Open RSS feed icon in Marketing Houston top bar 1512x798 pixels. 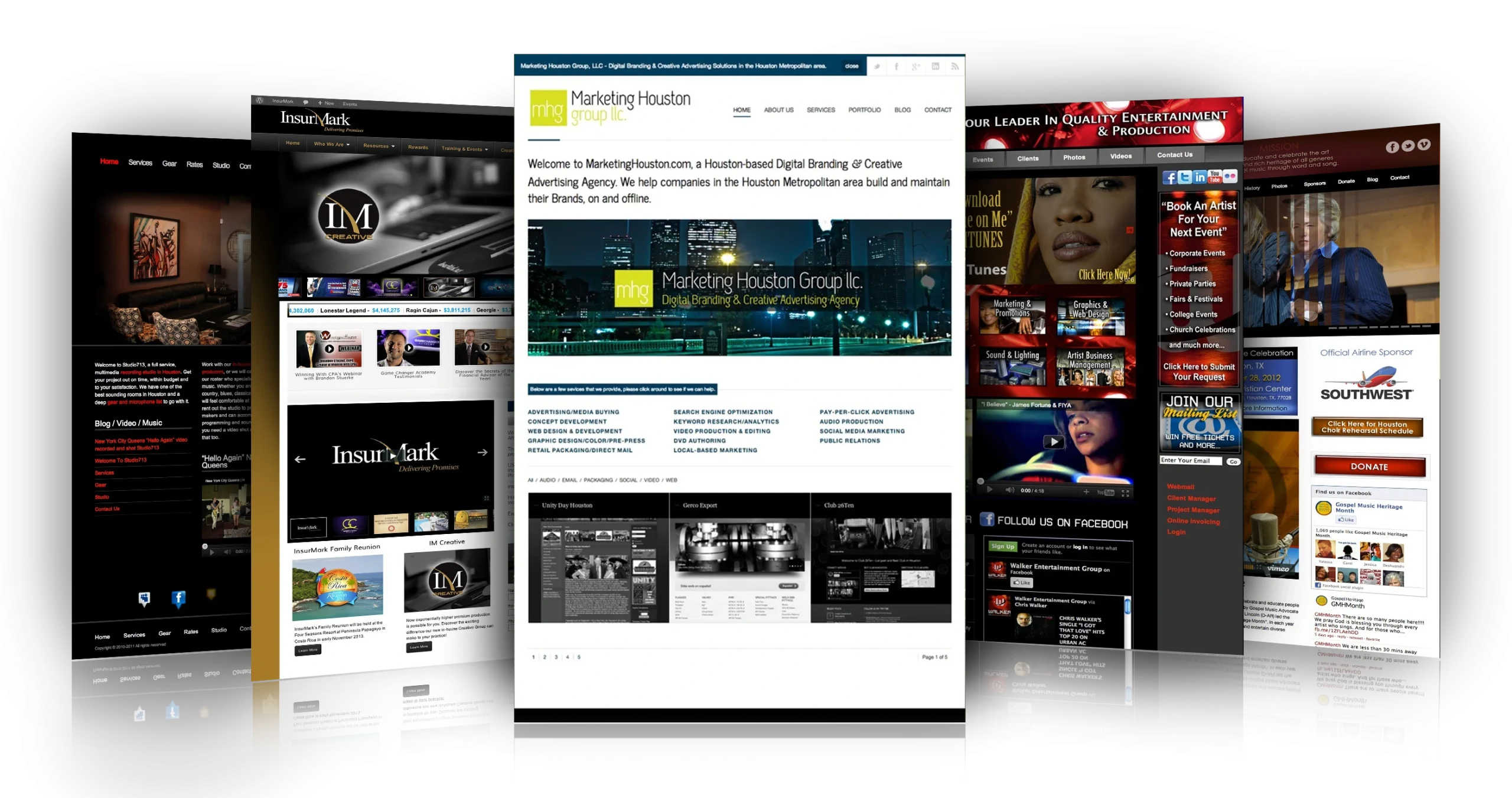954,67
